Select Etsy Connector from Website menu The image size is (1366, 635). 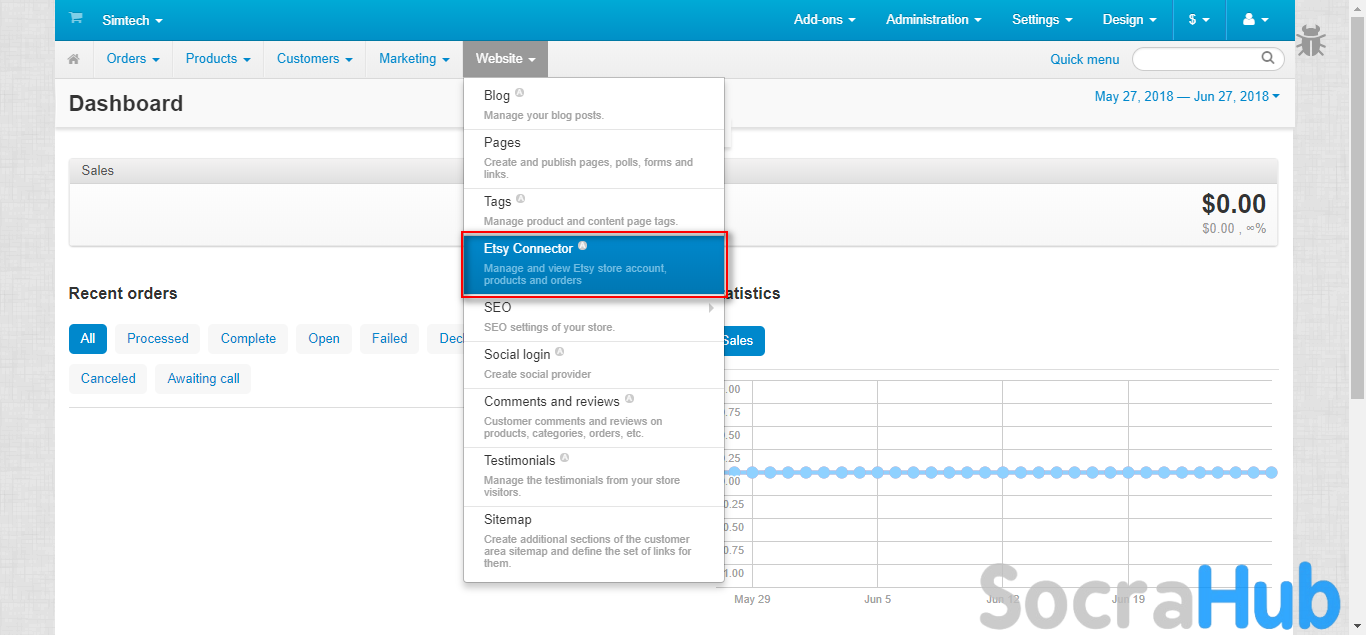click(594, 264)
